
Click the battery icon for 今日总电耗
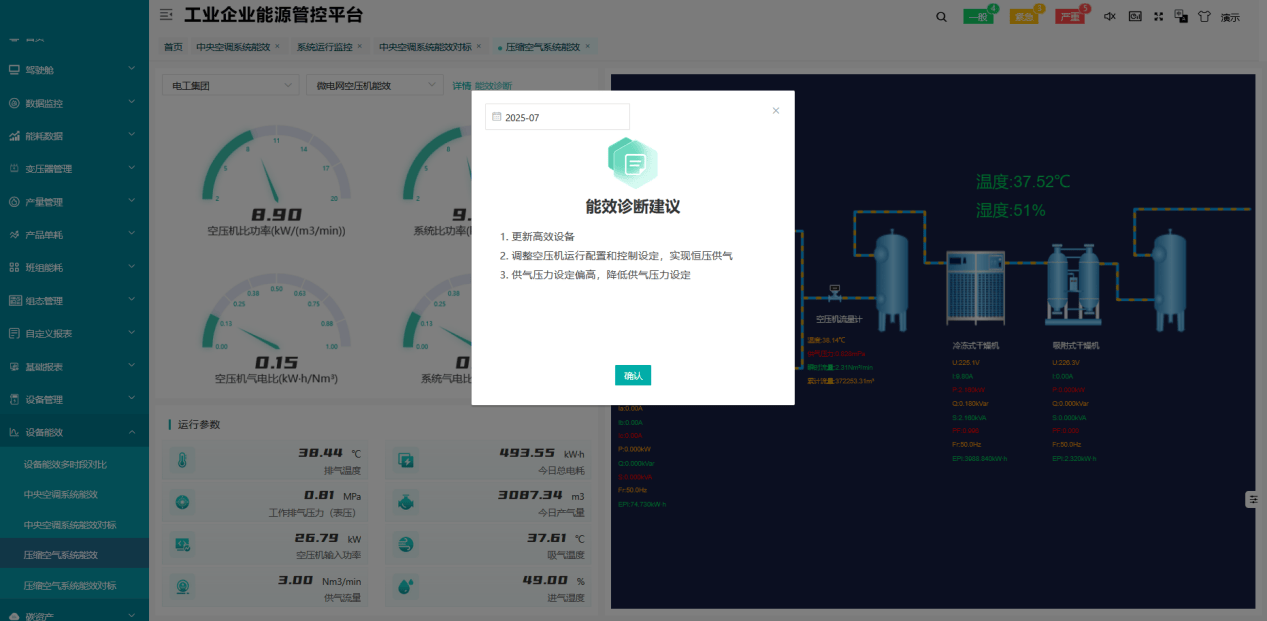click(405, 461)
